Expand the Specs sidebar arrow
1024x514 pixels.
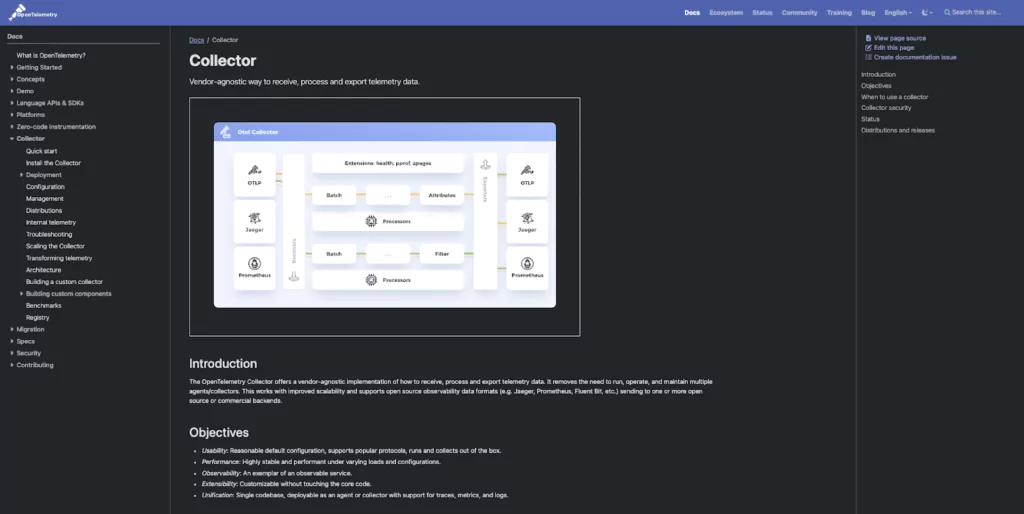pyautogui.click(x=12, y=341)
